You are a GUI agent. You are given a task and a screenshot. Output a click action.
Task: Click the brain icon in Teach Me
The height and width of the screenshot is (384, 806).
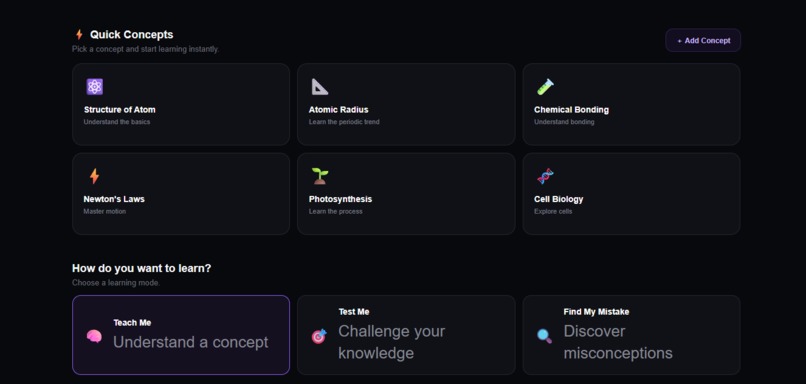pos(94,337)
